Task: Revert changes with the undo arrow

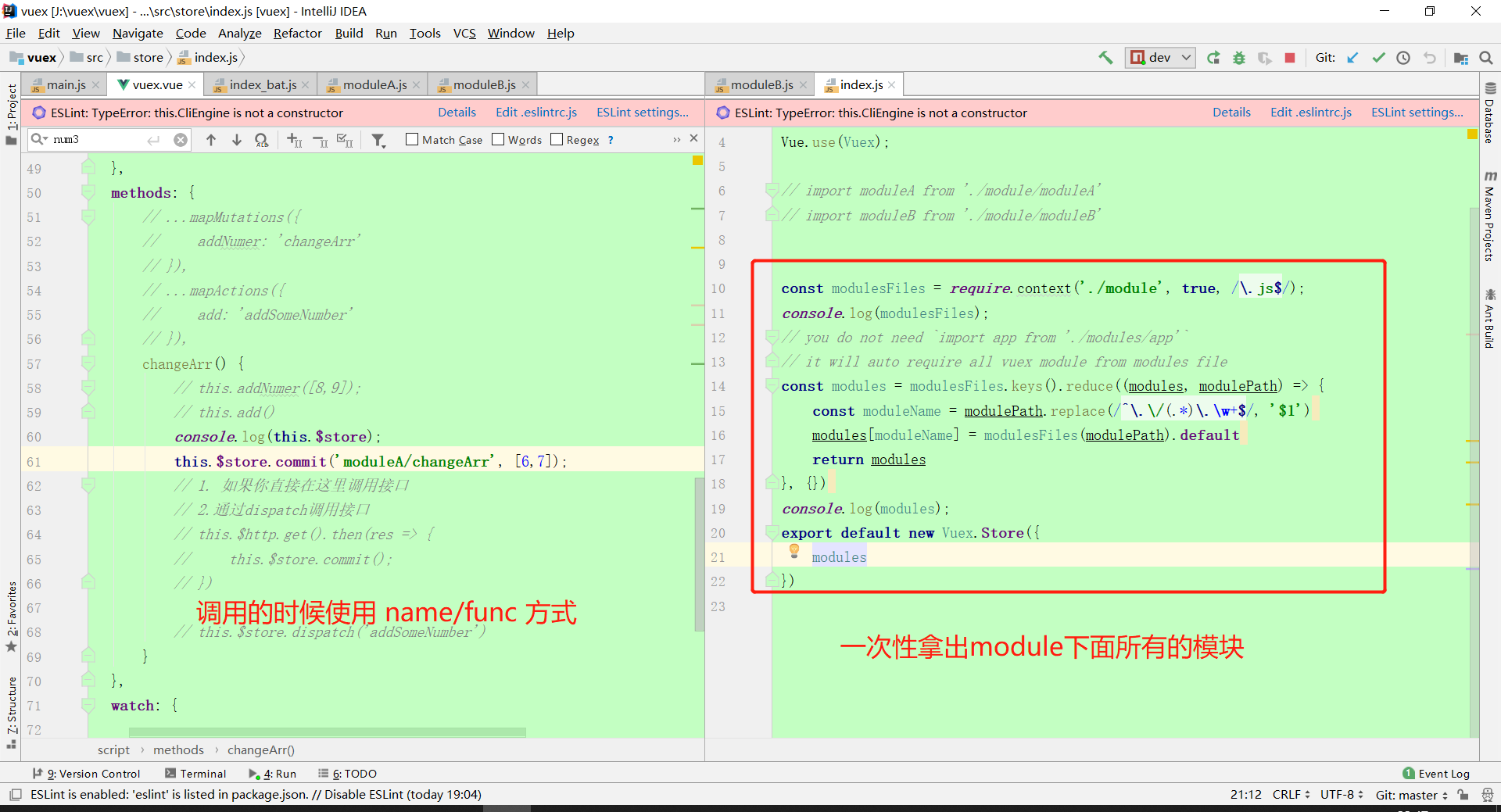Action: pos(1429,58)
